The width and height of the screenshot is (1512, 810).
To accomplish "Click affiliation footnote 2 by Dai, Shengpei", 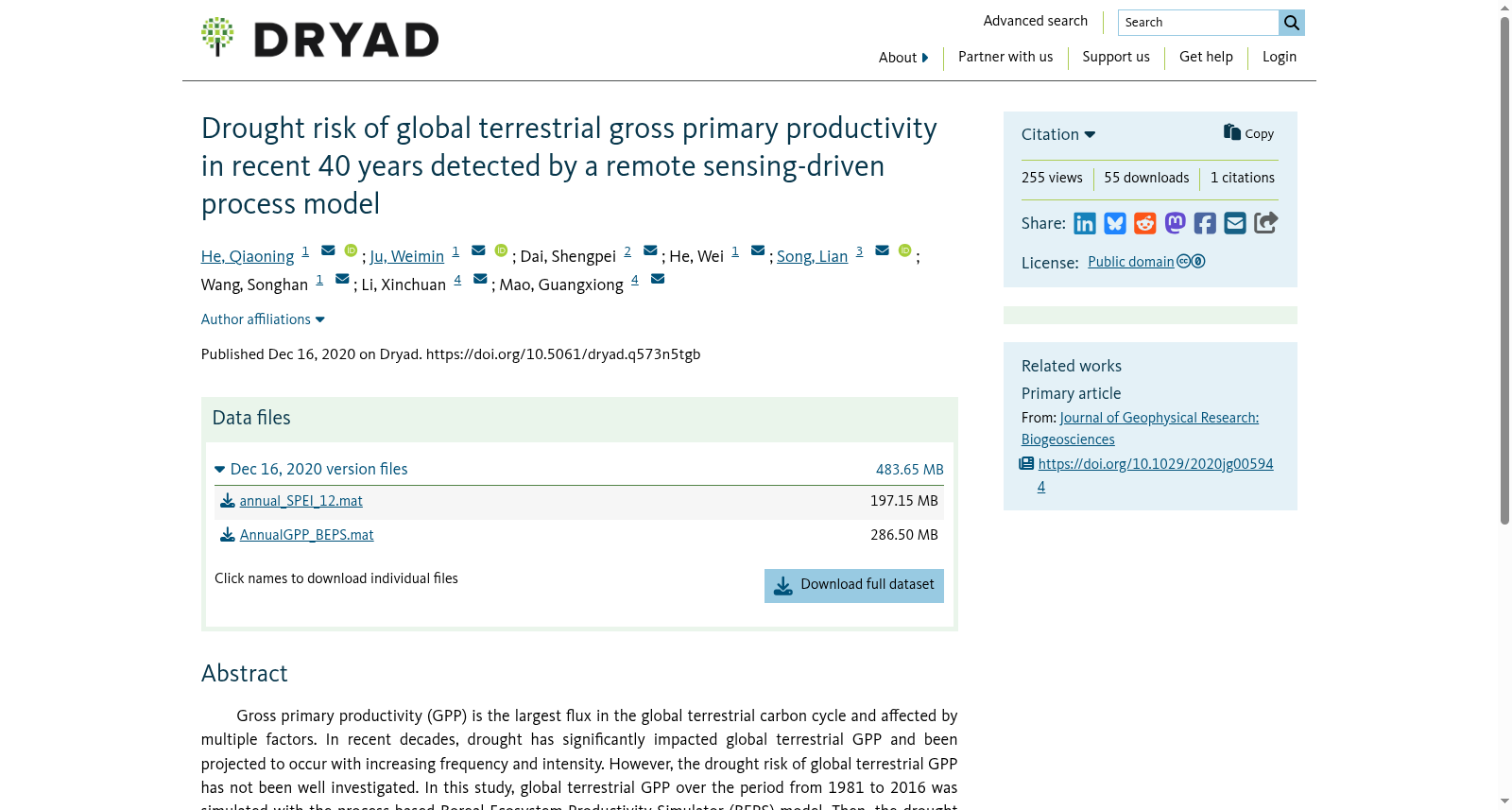I will pos(627,251).
